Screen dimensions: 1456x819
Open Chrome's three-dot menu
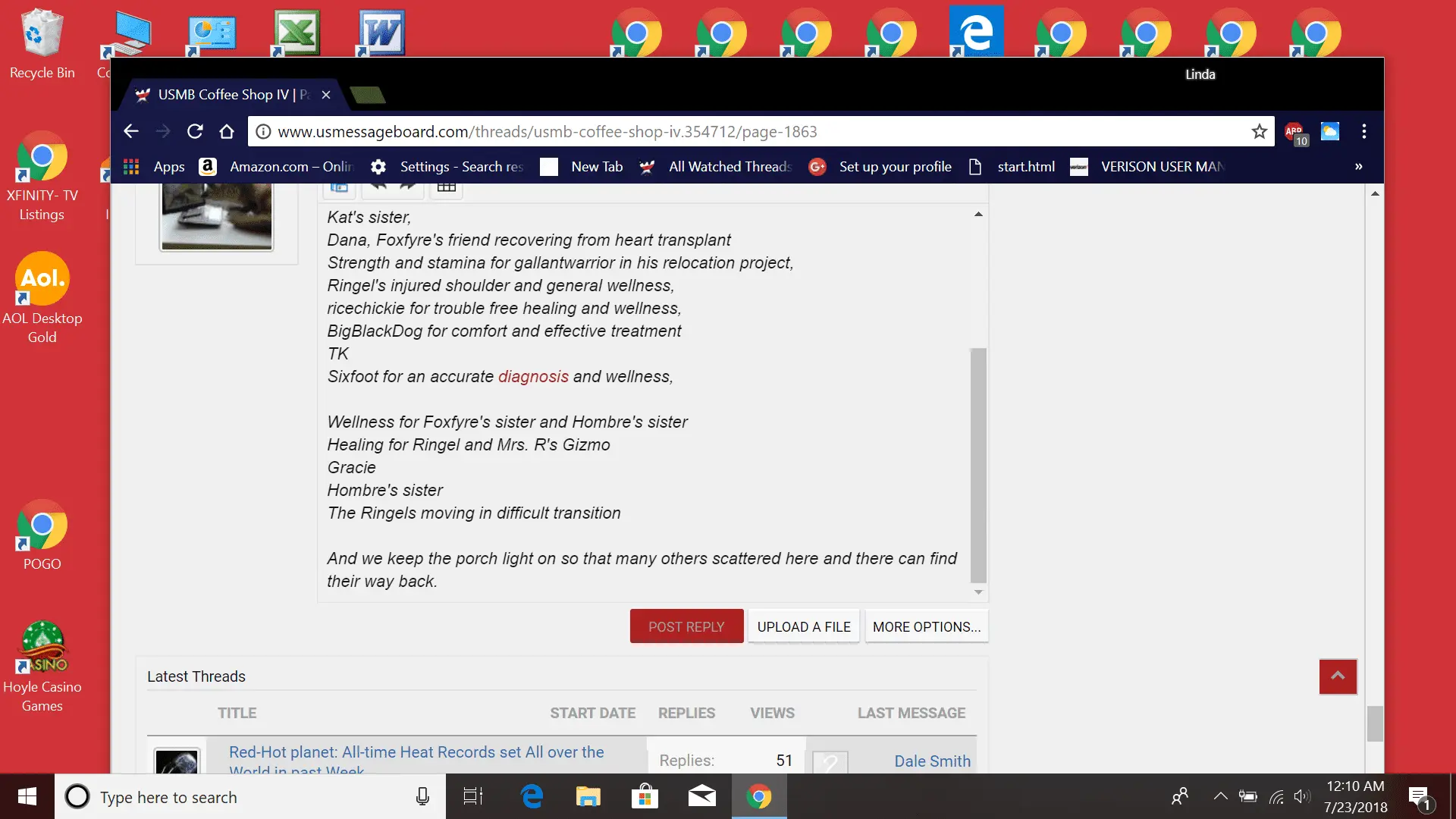1364,131
